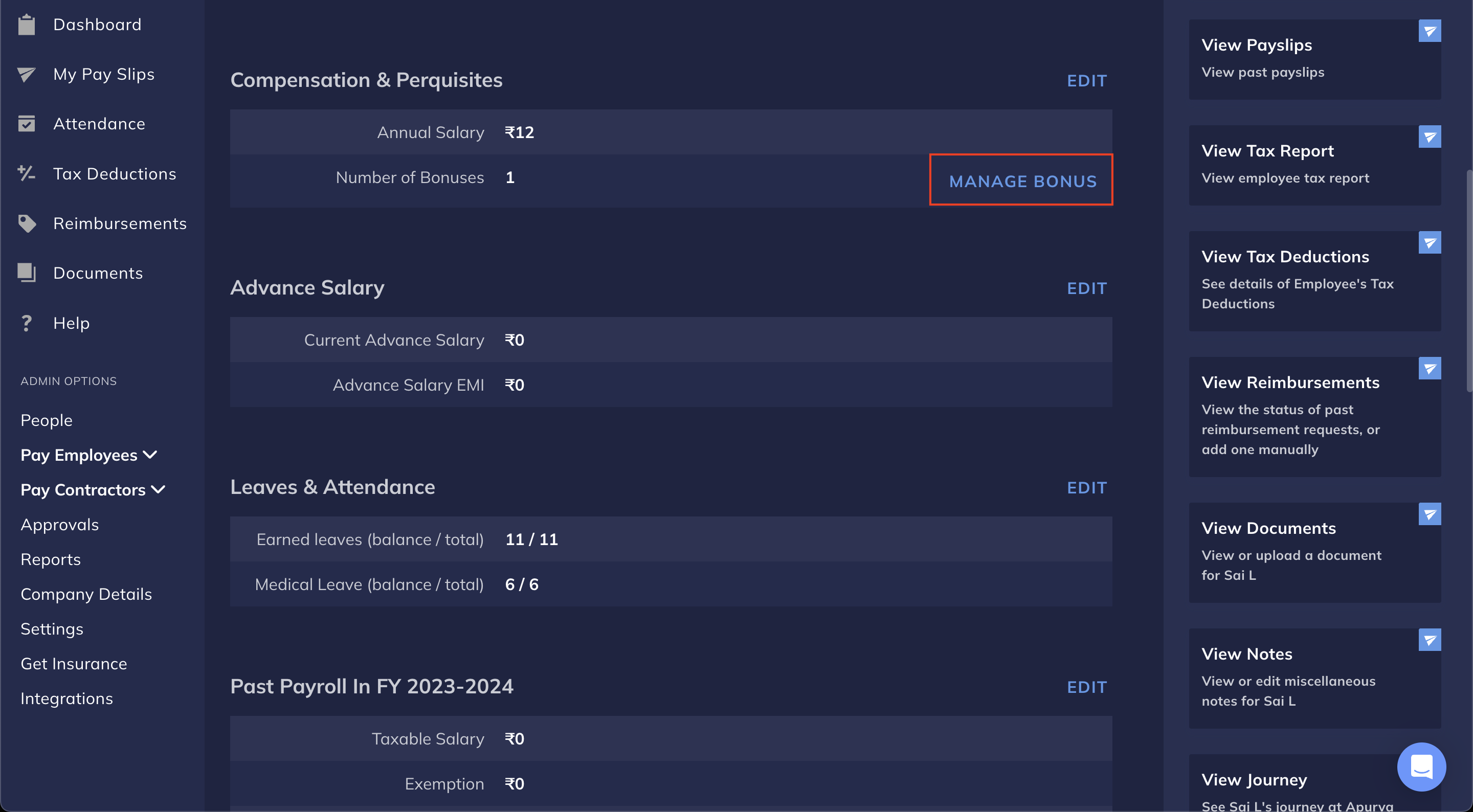Click the MANAGE BONUS button
Image resolution: width=1473 pixels, height=812 pixels.
tap(1022, 181)
